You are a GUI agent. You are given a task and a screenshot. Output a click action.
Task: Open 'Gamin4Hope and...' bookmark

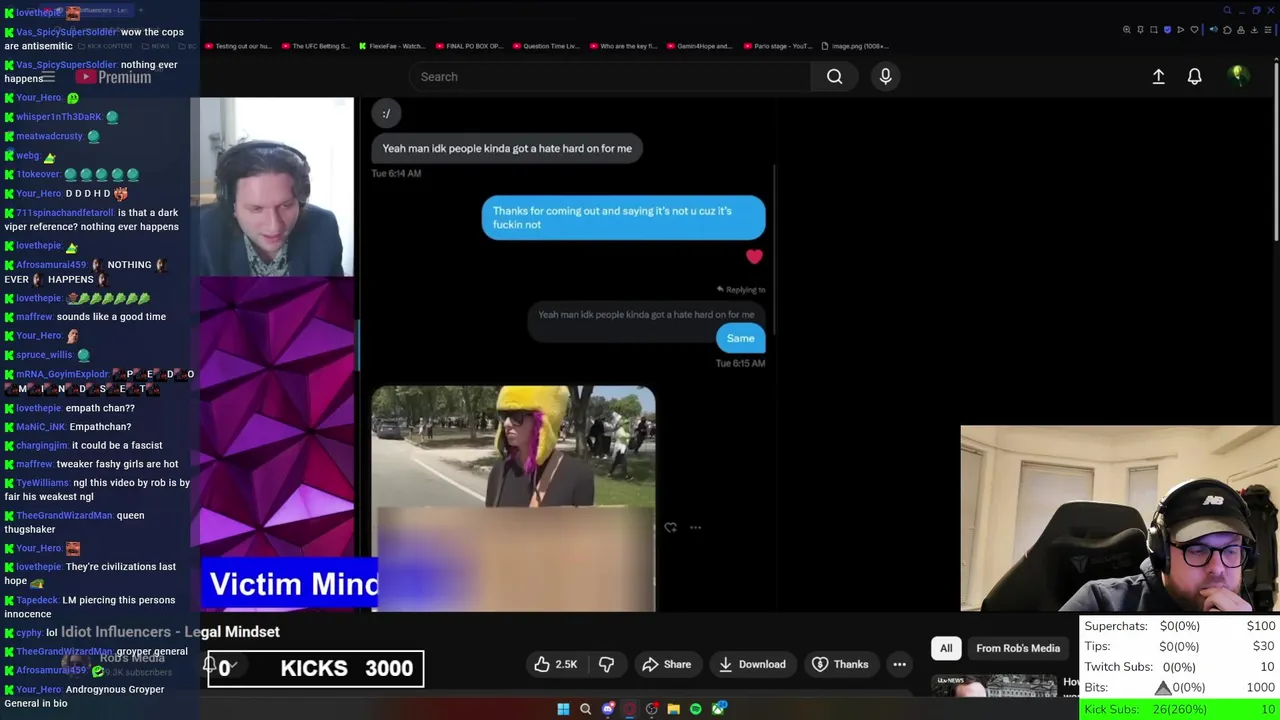[x=699, y=46]
